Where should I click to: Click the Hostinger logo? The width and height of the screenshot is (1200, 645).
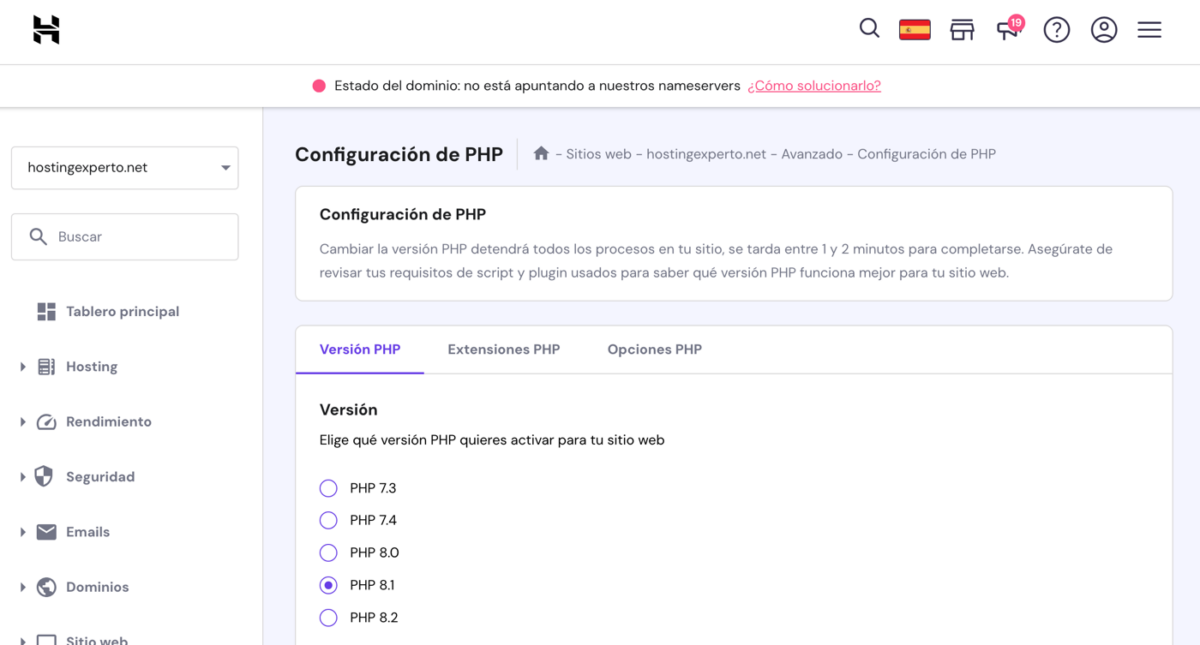tap(45, 29)
